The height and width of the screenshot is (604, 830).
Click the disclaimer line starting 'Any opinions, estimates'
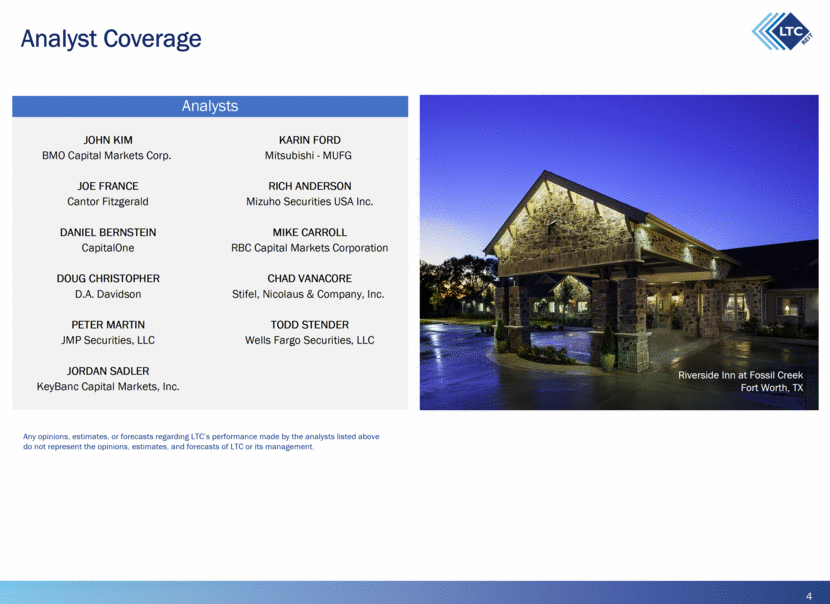point(201,437)
